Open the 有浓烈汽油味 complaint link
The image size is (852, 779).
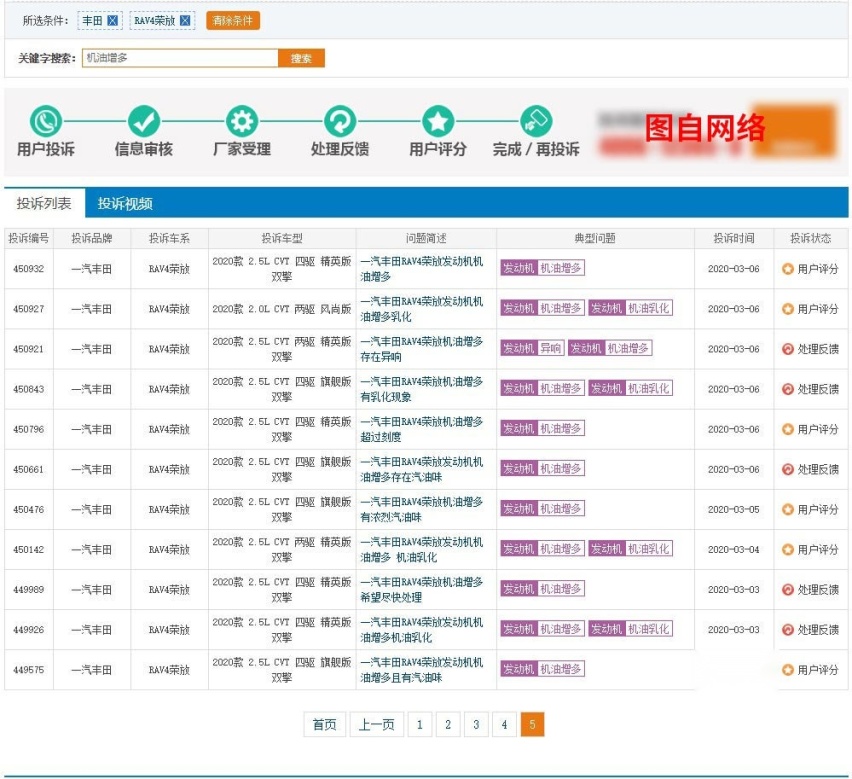[422, 510]
